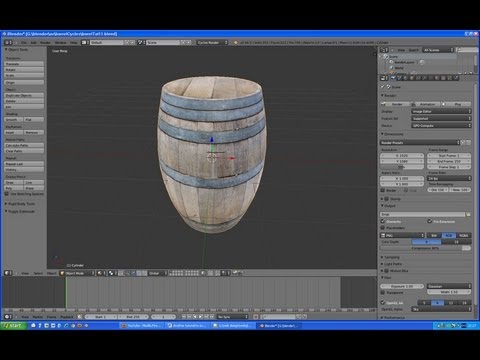The image size is (480, 360).
Task: Toggle the File Extensions checkbox
Action: tap(430, 221)
